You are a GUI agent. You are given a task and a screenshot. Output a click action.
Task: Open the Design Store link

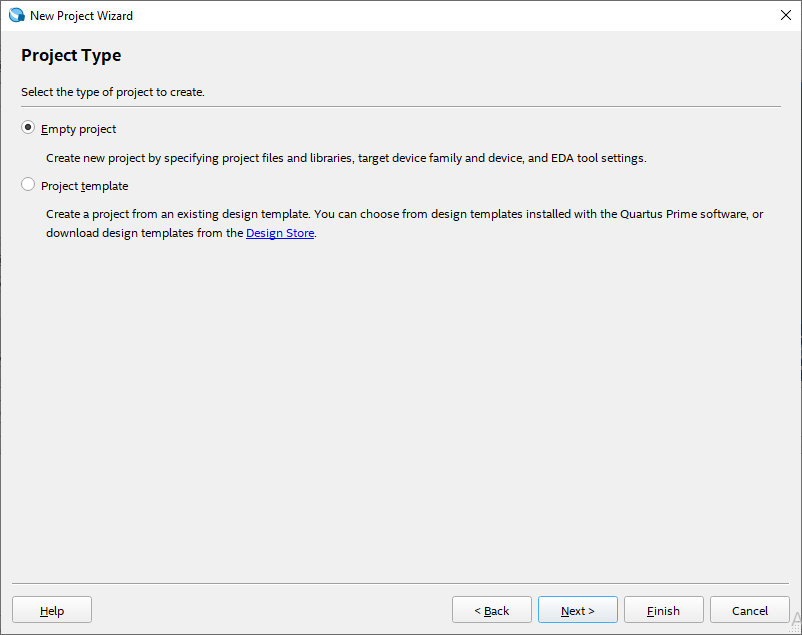tap(280, 233)
